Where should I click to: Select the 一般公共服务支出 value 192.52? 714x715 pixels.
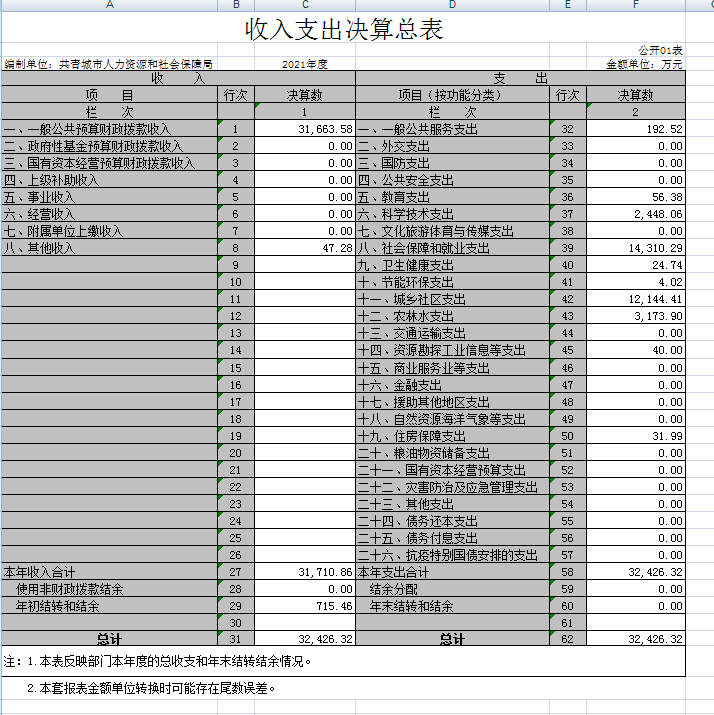636,130
